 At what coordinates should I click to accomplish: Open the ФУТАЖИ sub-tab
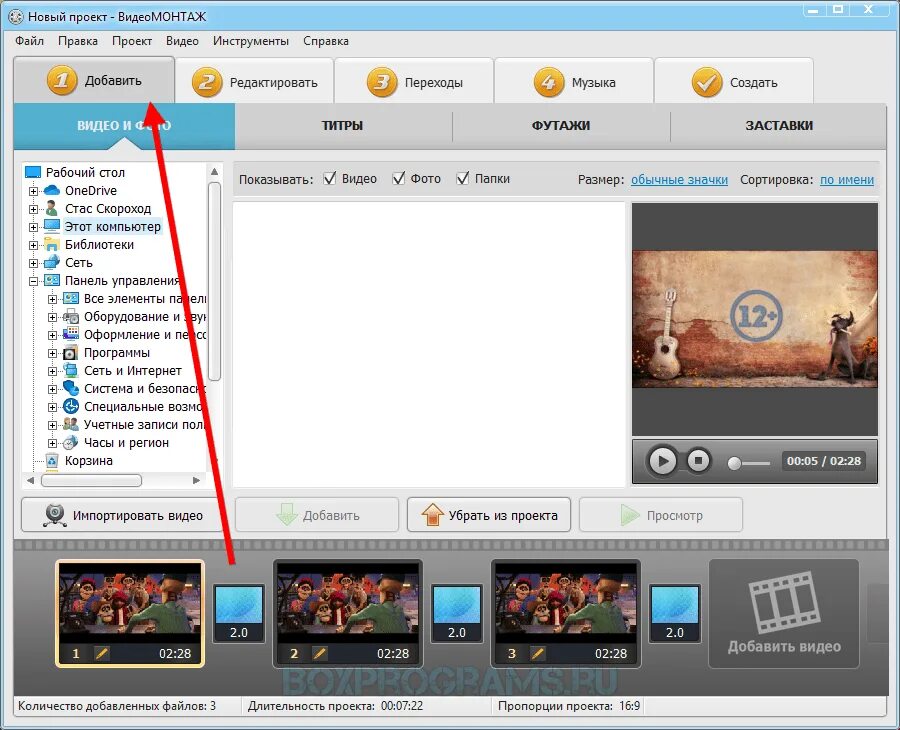(x=561, y=126)
